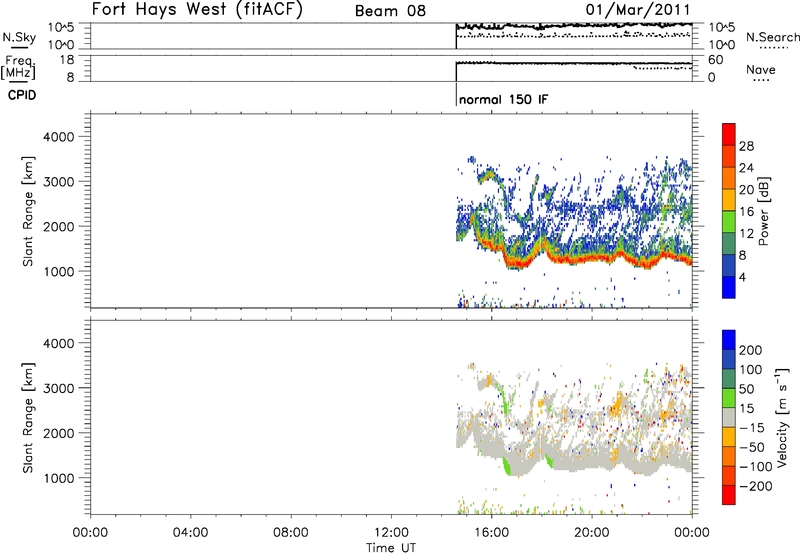Pick the blue bottom of power colorbar
Screen dimensions: 800x554
click(x=729, y=287)
